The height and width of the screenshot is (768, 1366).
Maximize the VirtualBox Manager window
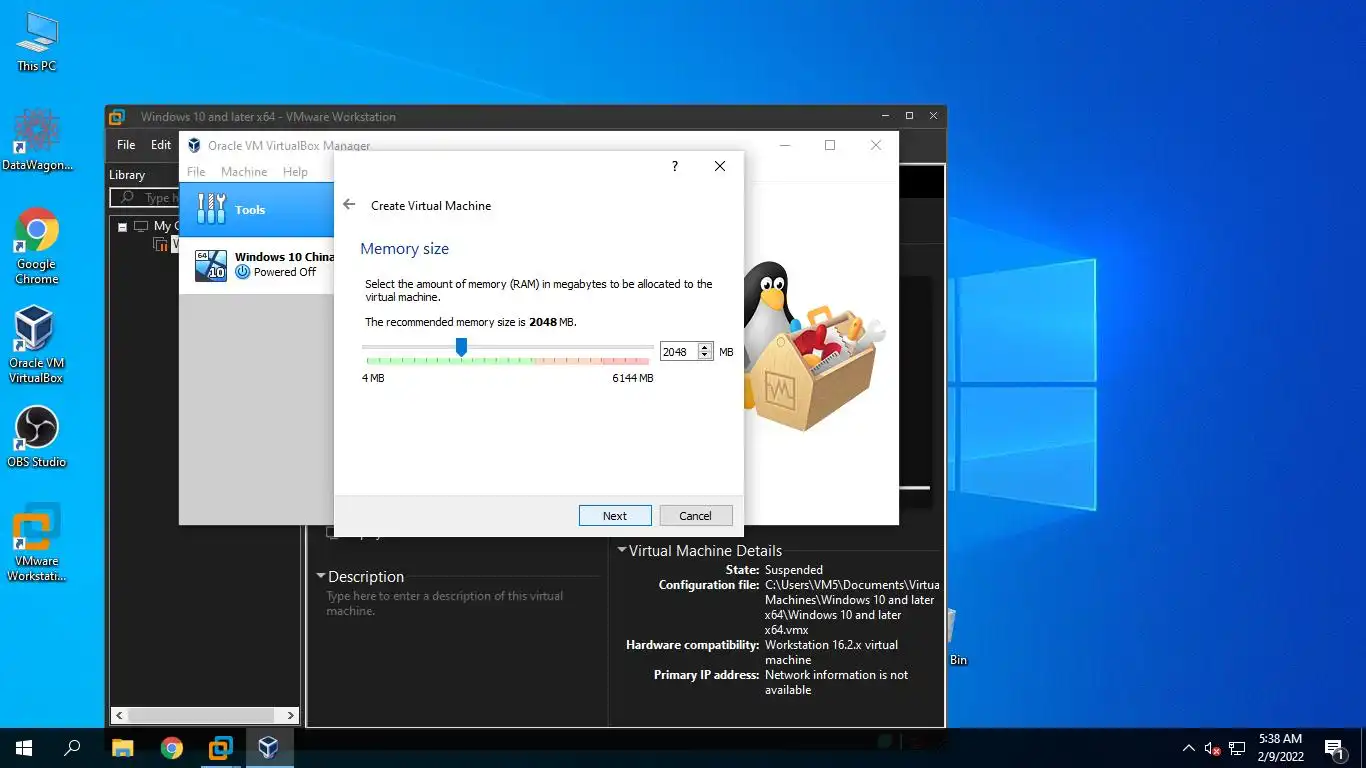829,146
